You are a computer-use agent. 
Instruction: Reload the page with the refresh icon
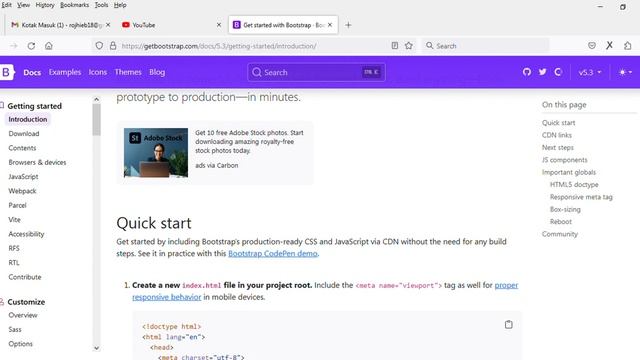31,46
